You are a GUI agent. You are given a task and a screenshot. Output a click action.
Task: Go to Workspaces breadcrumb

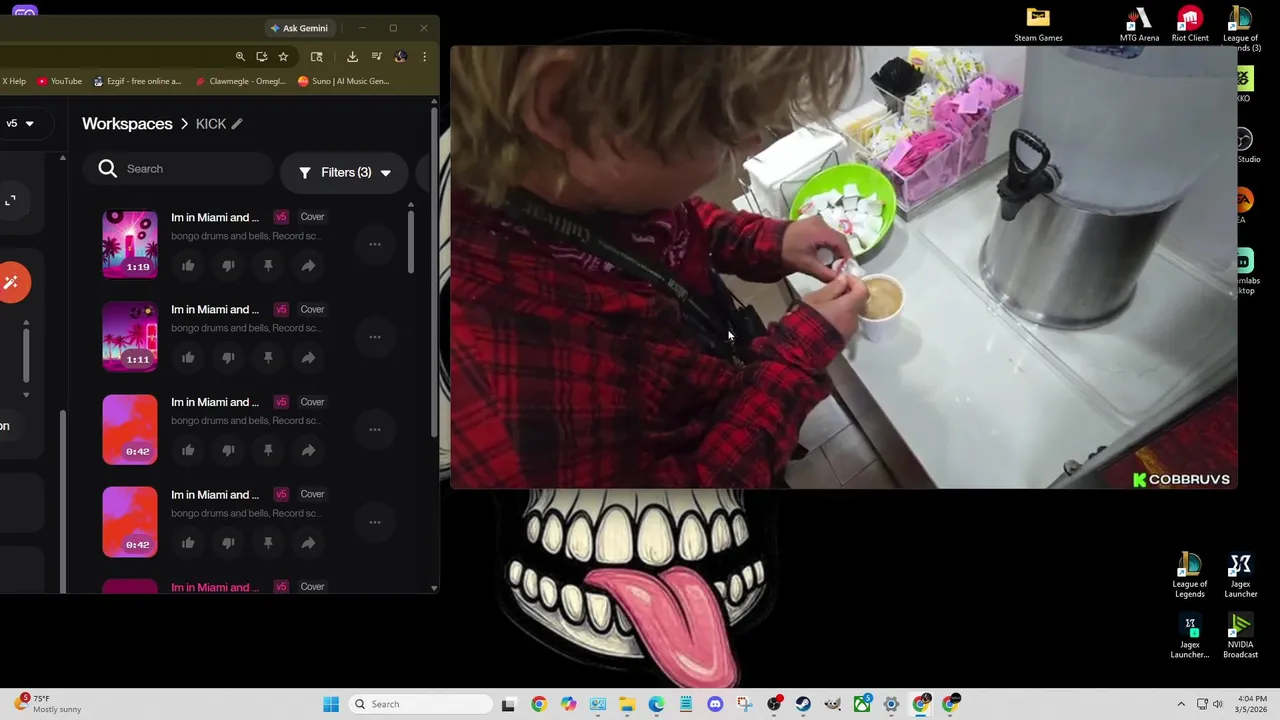click(x=127, y=123)
